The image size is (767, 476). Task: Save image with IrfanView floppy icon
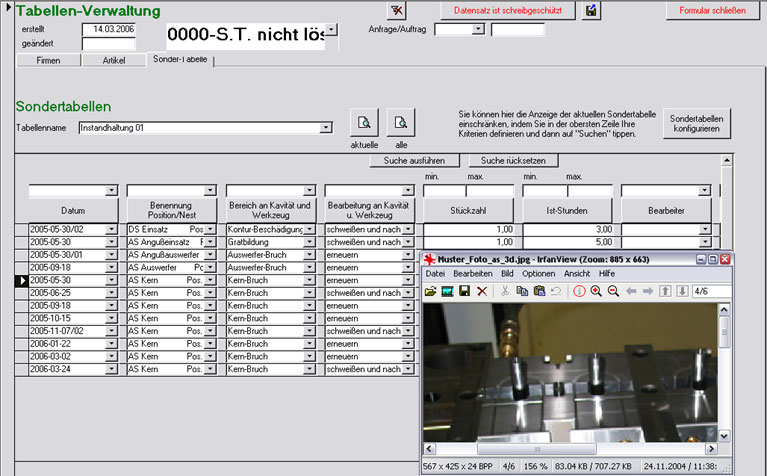click(464, 292)
